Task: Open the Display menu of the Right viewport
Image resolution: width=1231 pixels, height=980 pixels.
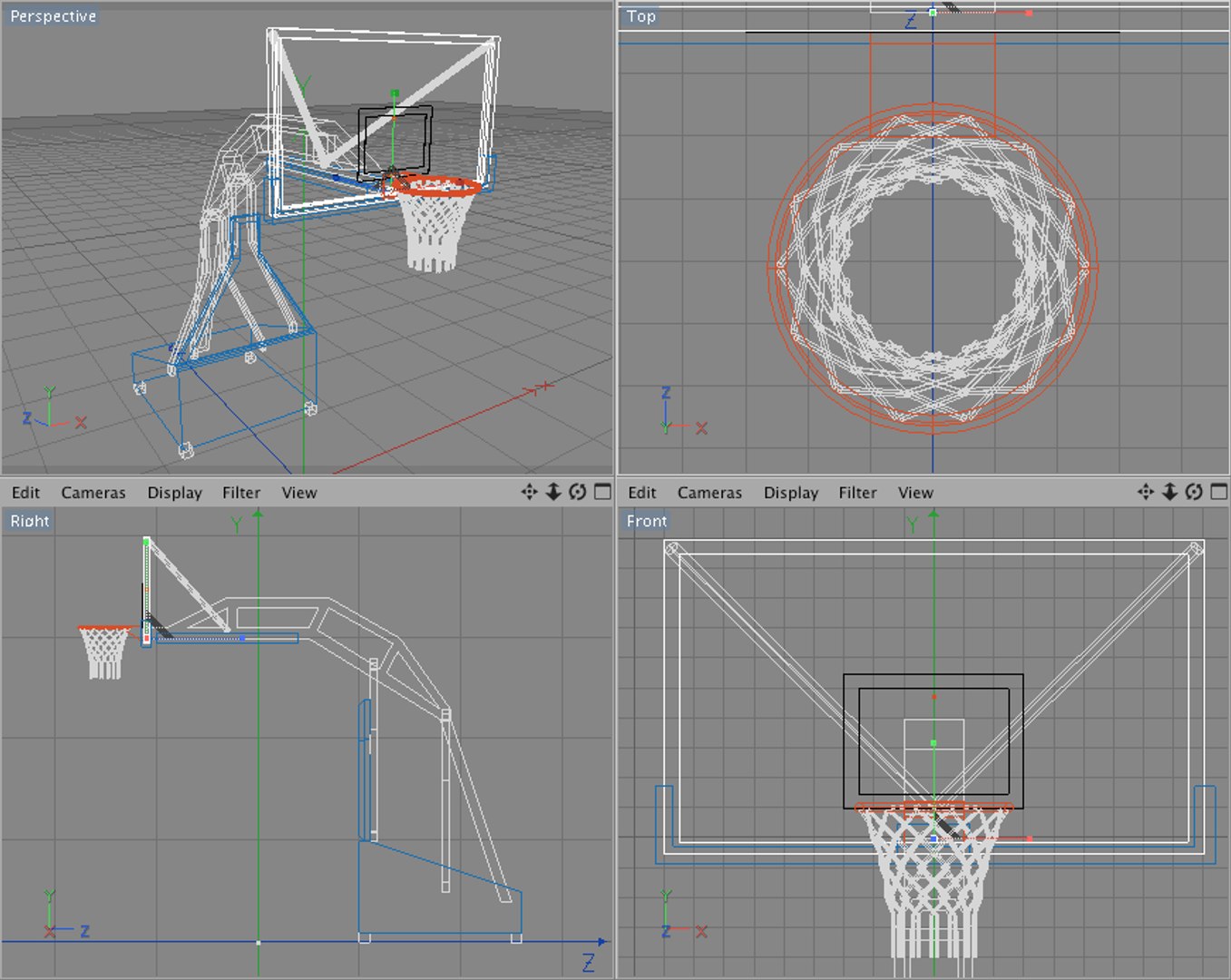Action: (175, 493)
